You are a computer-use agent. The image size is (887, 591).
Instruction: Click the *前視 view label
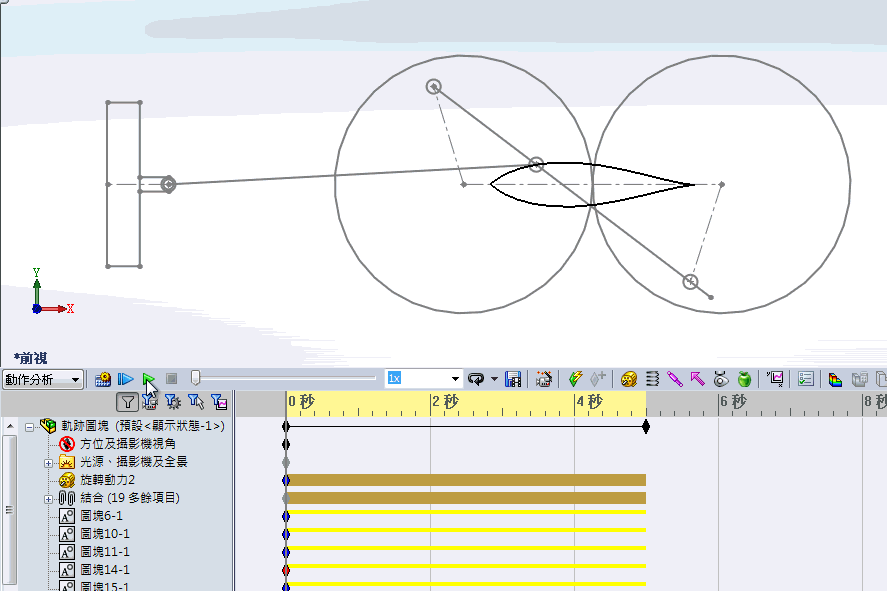31,358
